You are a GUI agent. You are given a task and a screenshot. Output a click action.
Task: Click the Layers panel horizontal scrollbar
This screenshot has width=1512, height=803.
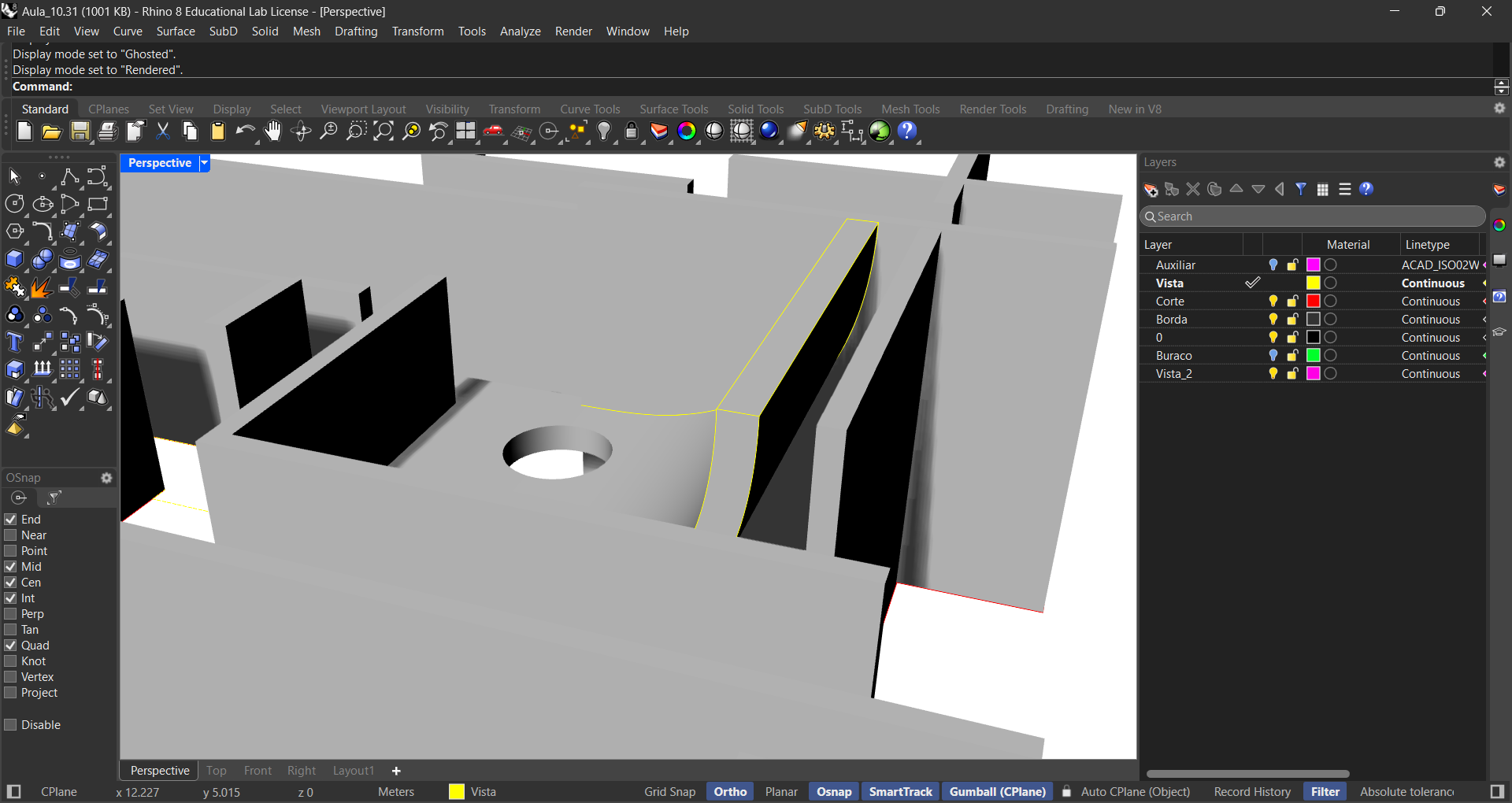coord(1247,774)
